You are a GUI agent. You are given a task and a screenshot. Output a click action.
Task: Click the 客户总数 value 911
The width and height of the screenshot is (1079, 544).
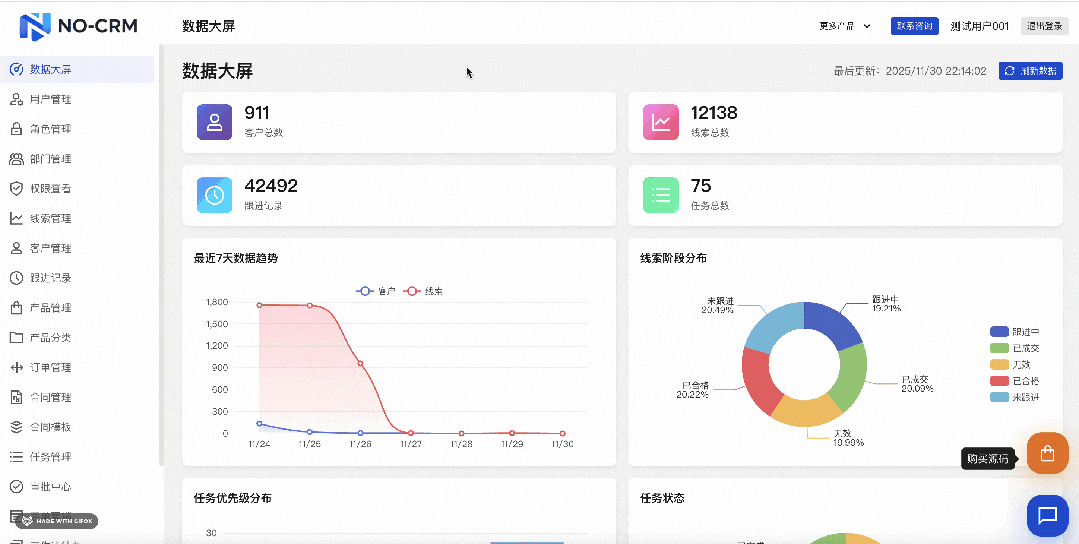[257, 113]
